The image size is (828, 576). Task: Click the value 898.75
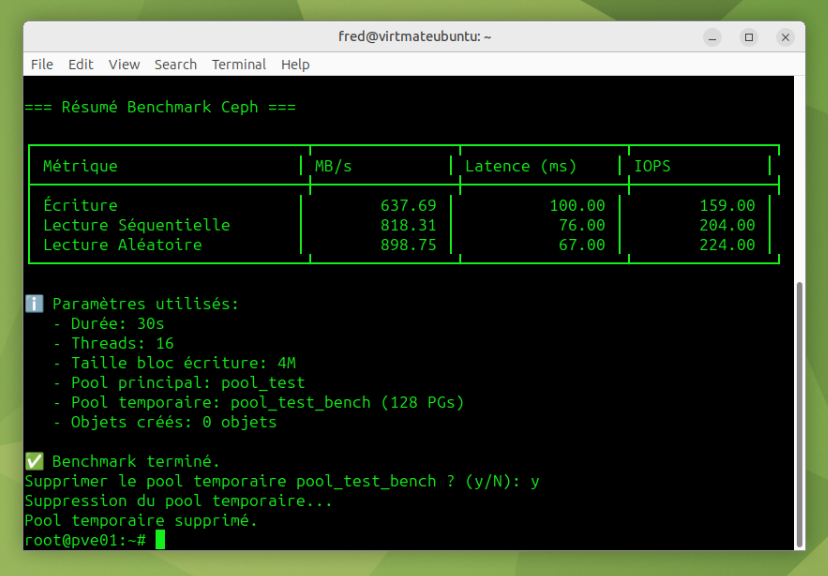coord(408,244)
